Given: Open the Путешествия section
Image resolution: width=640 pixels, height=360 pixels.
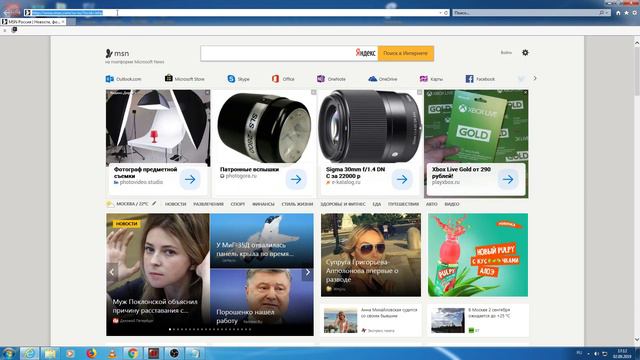Looking at the screenshot, I should (x=403, y=204).
